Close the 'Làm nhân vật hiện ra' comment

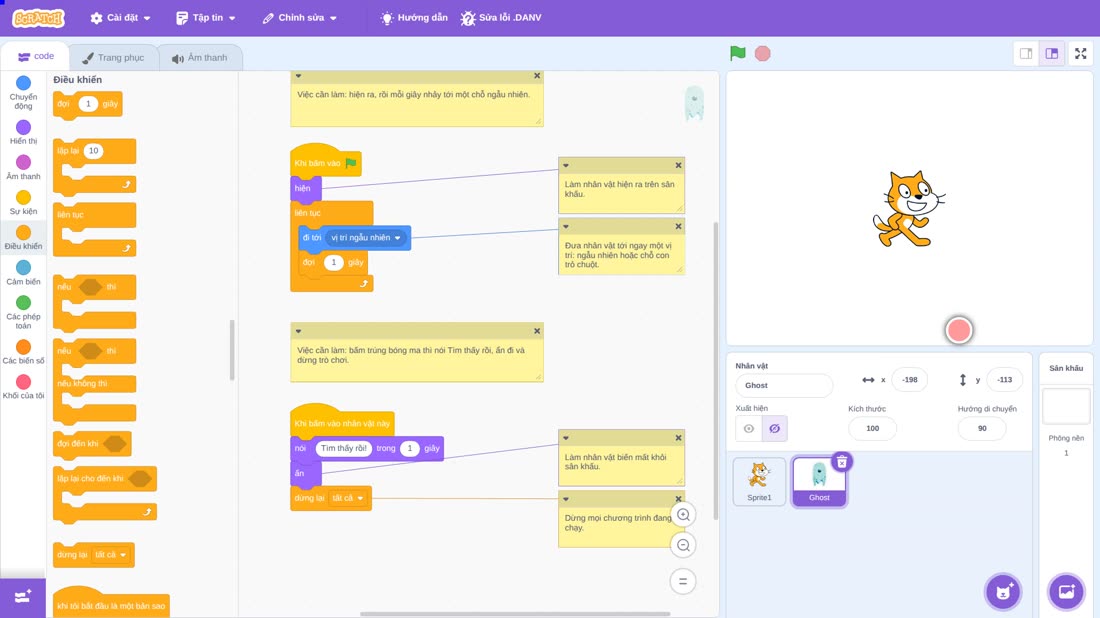click(x=678, y=166)
